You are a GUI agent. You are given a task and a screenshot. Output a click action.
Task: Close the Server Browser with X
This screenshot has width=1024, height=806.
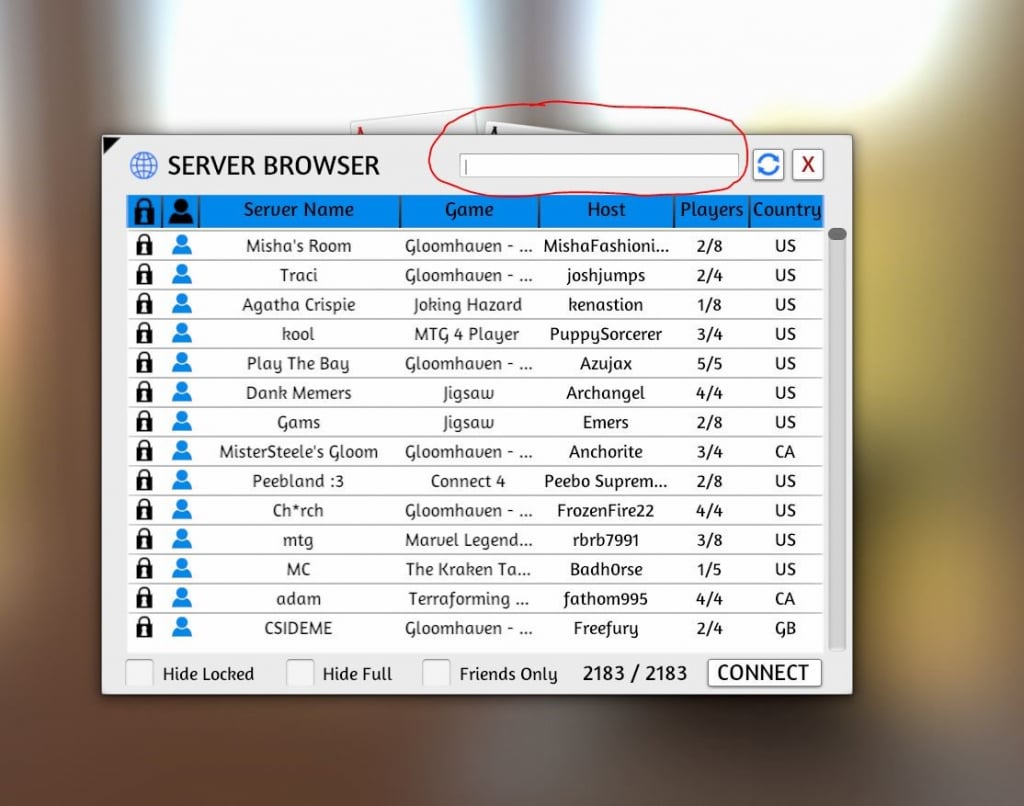pos(808,165)
